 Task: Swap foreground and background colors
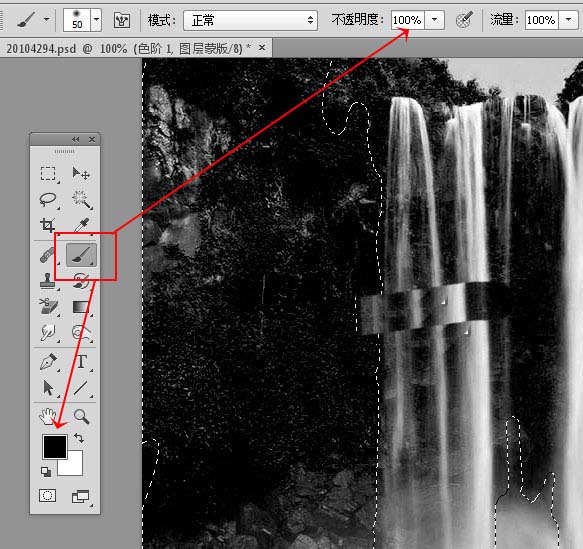pos(79,438)
